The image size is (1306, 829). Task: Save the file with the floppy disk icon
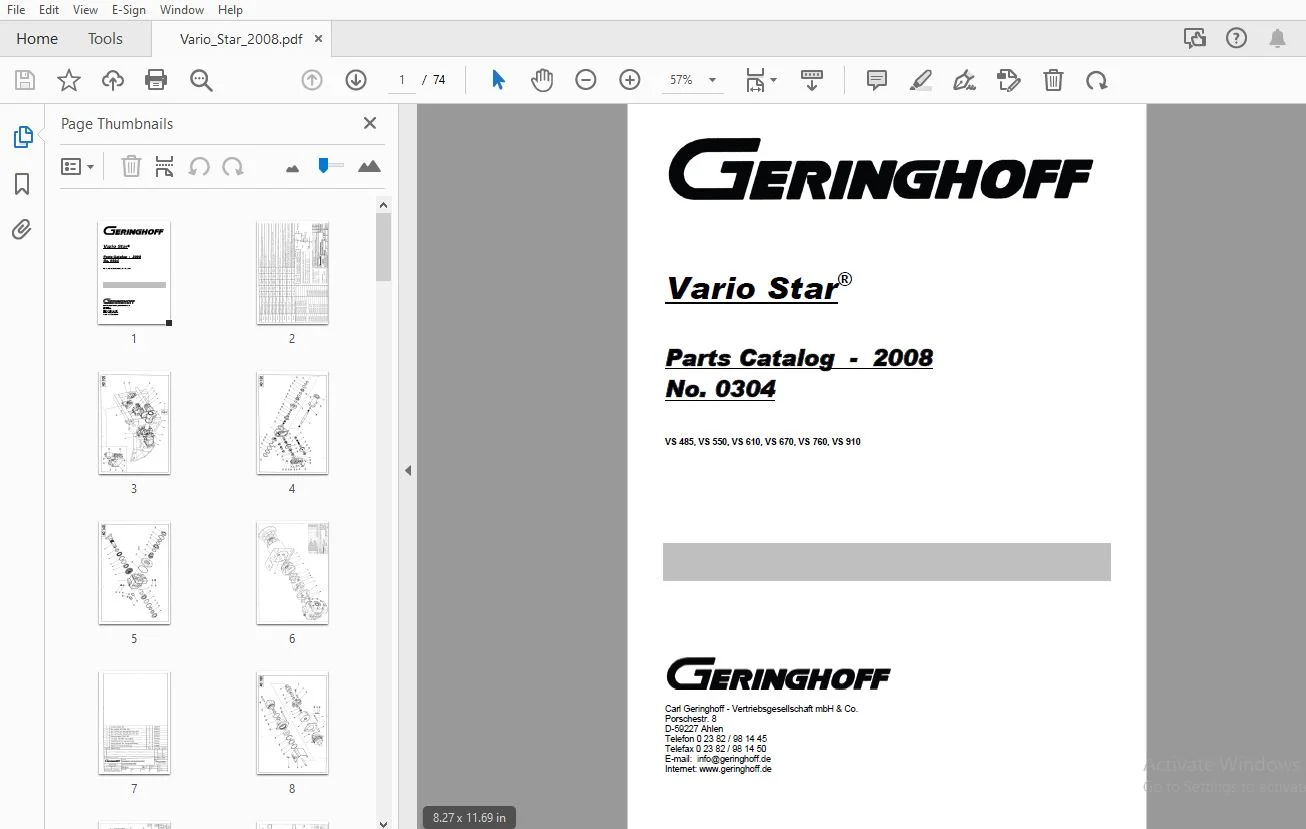25,80
